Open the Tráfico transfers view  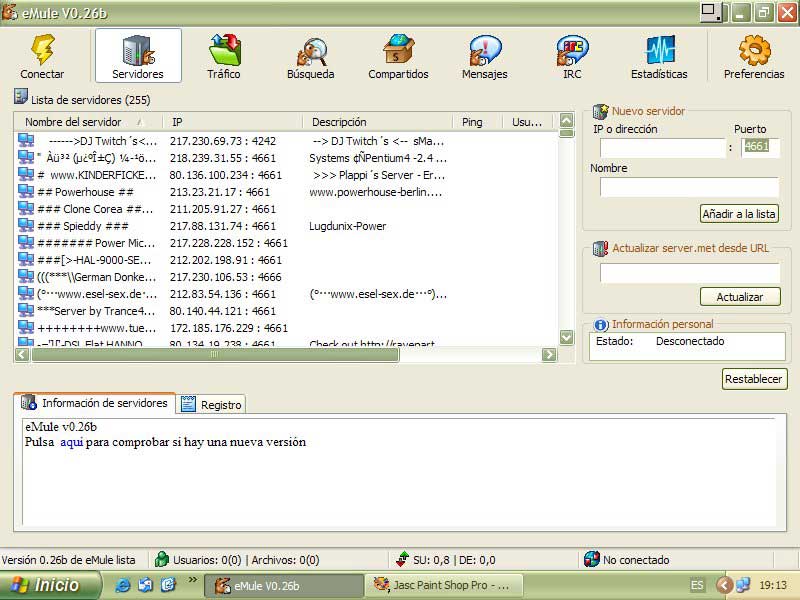tap(224, 56)
